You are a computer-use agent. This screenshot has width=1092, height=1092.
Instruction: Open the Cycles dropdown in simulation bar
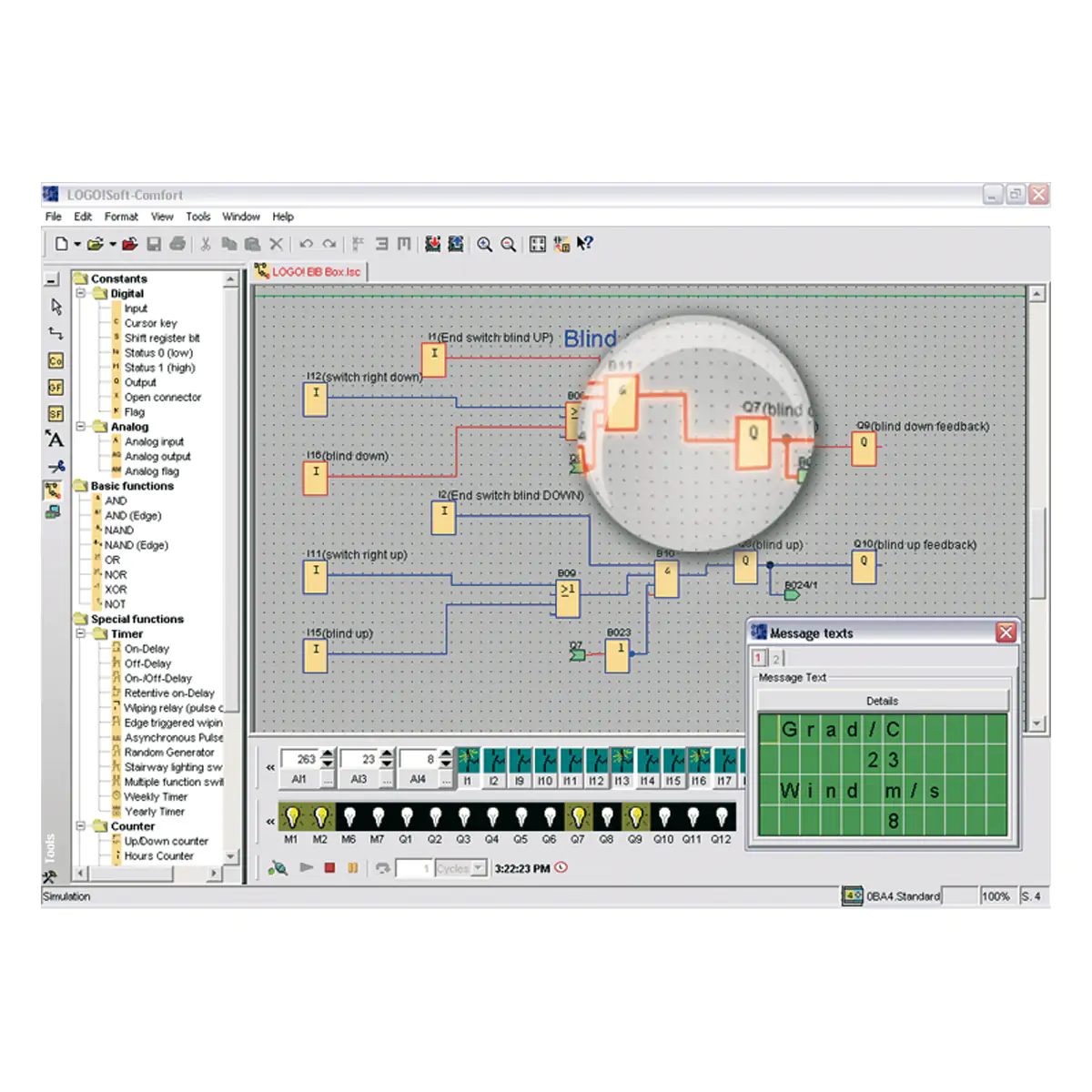pyautogui.click(x=479, y=868)
